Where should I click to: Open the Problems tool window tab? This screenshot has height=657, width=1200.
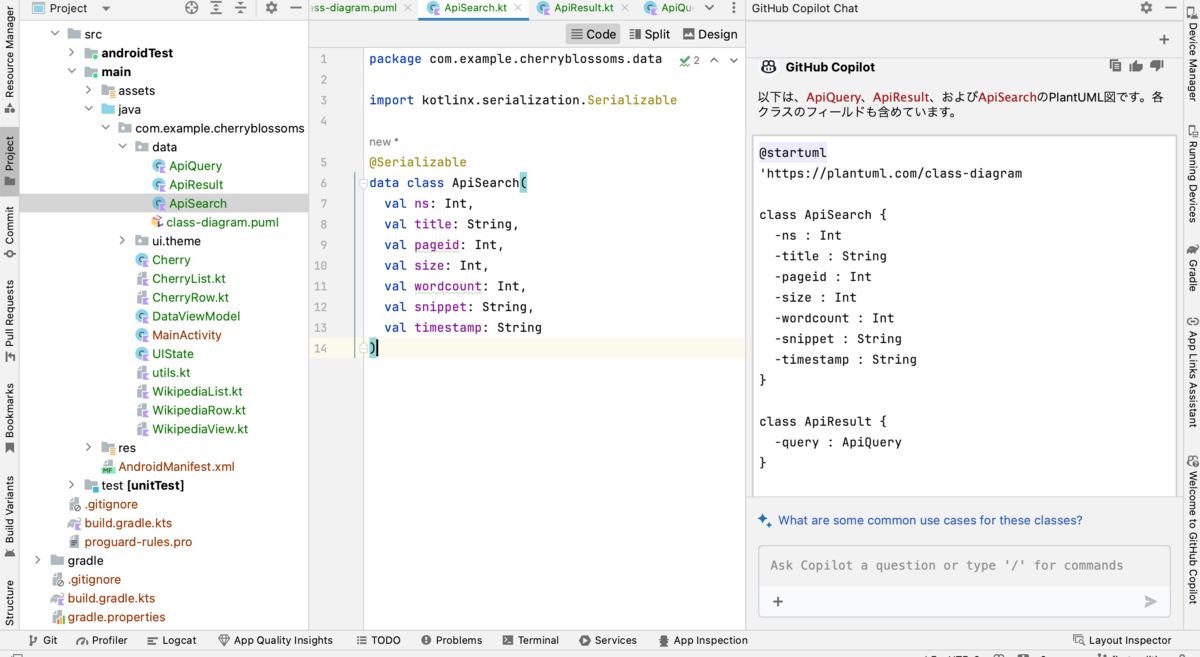pos(451,640)
